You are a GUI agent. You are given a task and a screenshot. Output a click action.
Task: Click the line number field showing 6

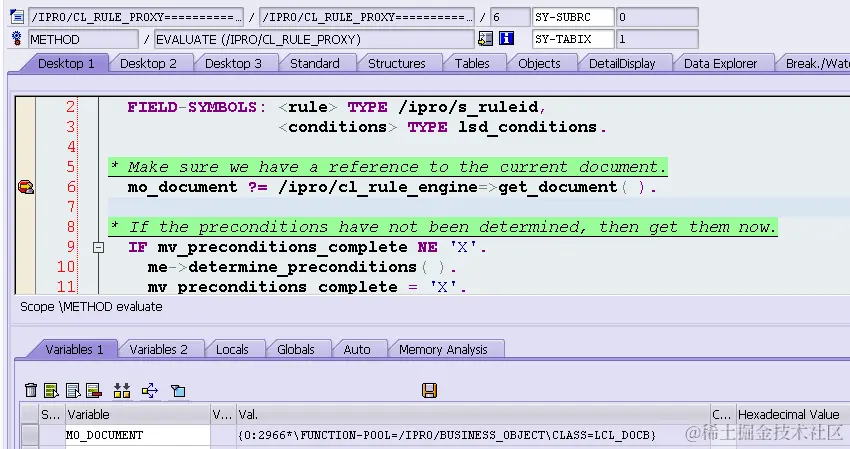click(509, 17)
